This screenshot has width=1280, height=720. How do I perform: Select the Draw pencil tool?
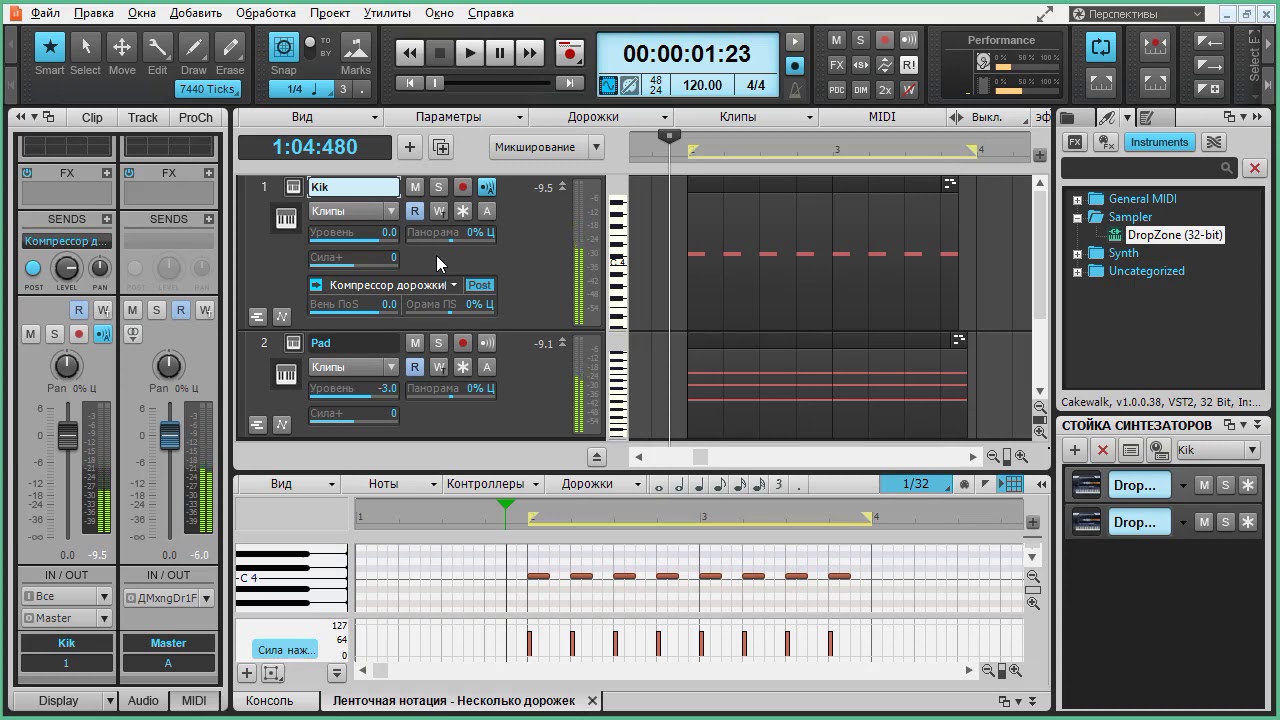click(194, 47)
